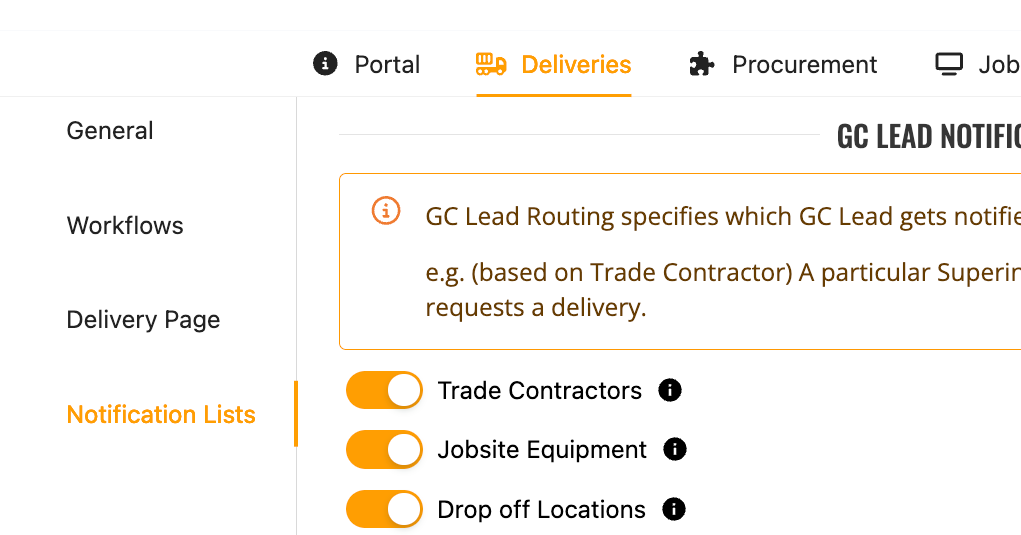This screenshot has width=1021, height=535.
Task: Click the Trade Contractors label text
Action: [x=540, y=390]
